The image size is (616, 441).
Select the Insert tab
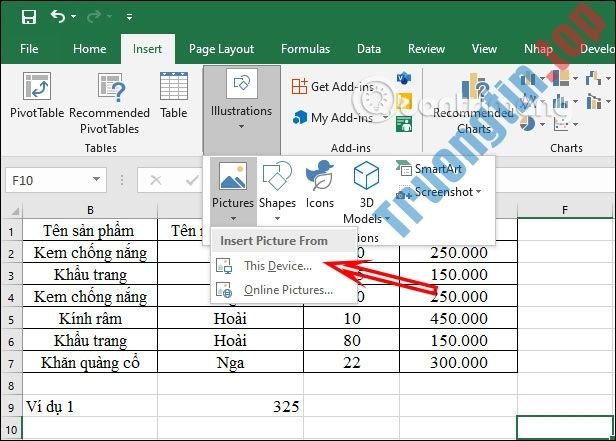[x=147, y=49]
